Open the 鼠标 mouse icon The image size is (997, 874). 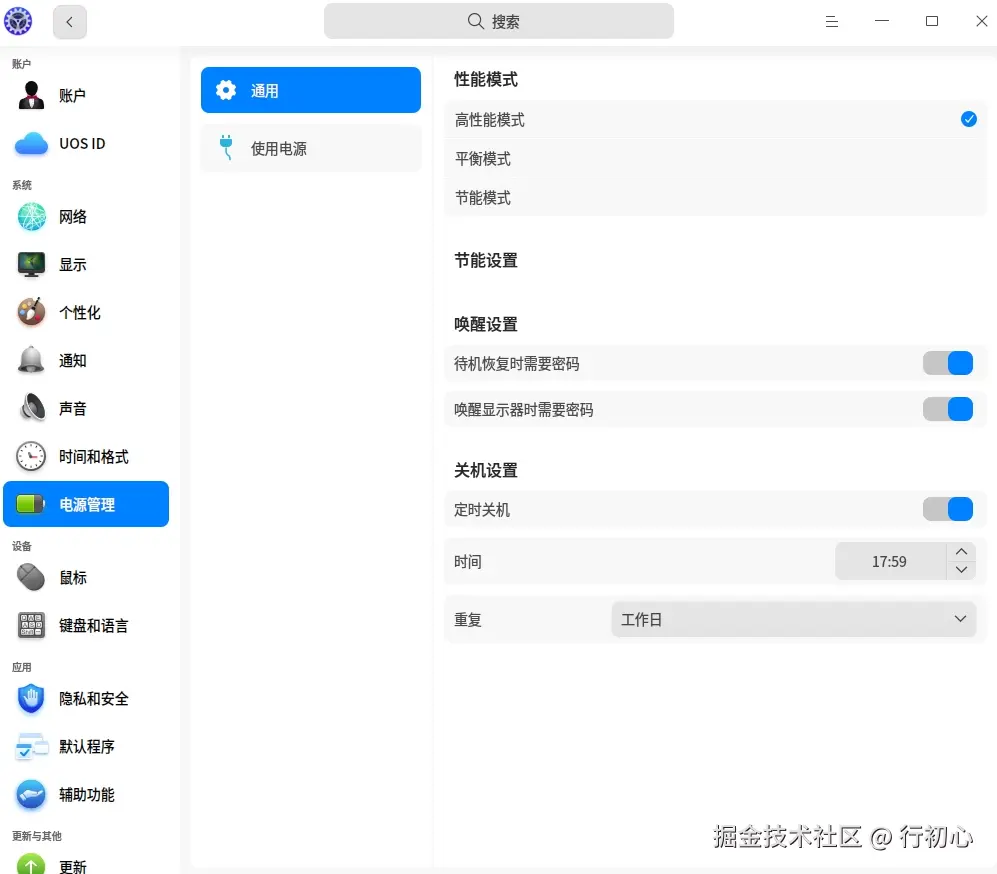click(x=31, y=577)
